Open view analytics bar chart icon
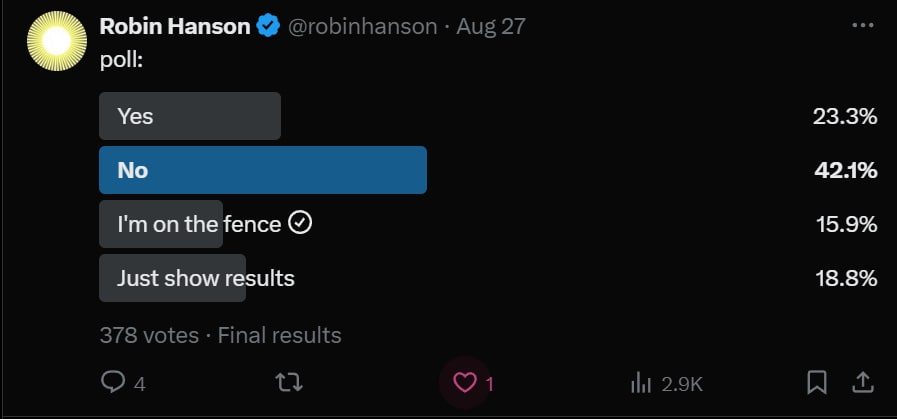The image size is (897, 419). coord(640,382)
